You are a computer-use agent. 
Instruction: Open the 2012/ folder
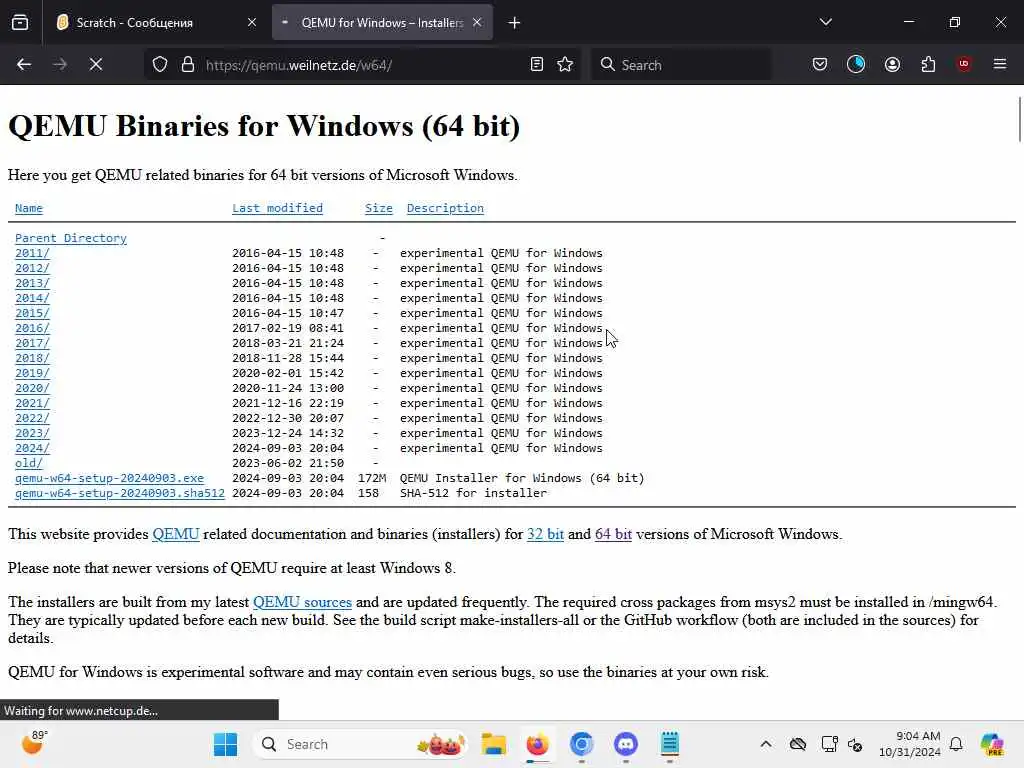click(x=32, y=268)
